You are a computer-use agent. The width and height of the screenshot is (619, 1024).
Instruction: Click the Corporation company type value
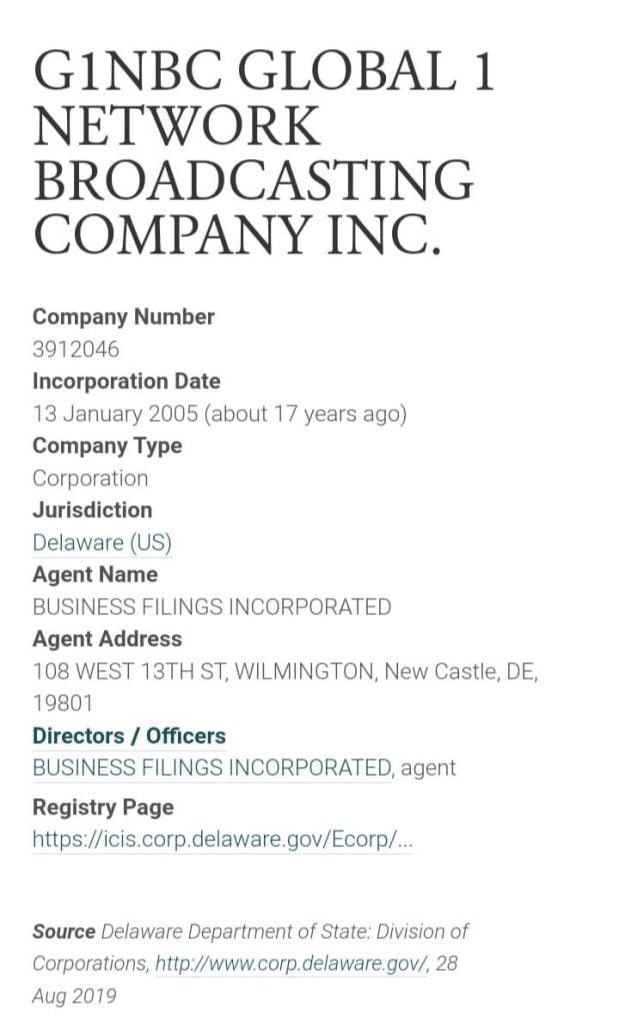(x=90, y=478)
